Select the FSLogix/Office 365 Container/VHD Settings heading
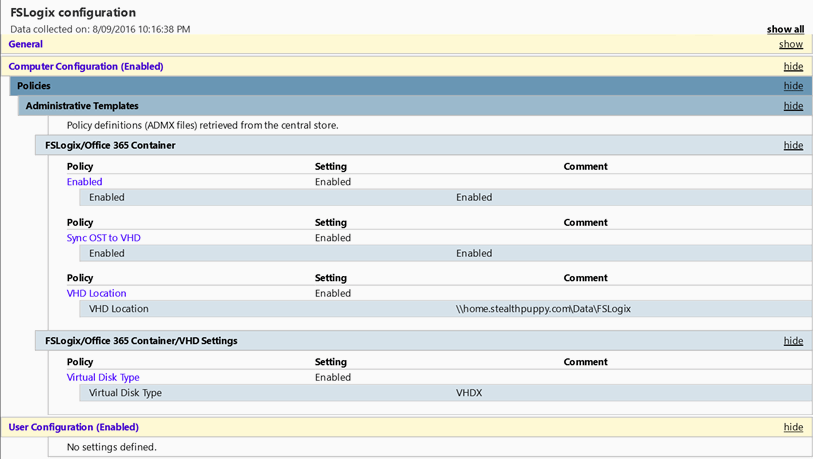The height and width of the screenshot is (459, 813). click(141, 341)
